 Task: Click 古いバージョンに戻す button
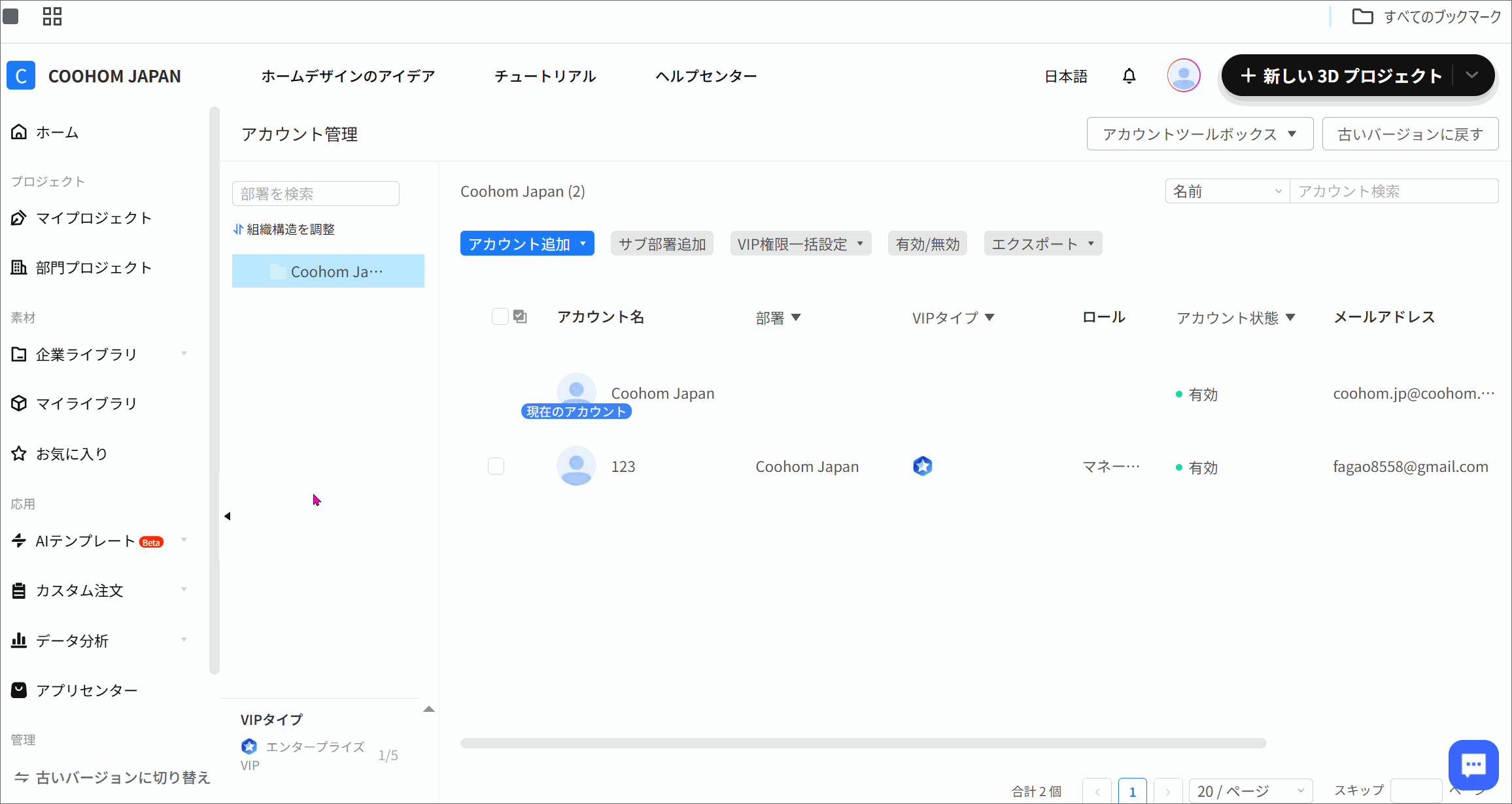(1410, 134)
